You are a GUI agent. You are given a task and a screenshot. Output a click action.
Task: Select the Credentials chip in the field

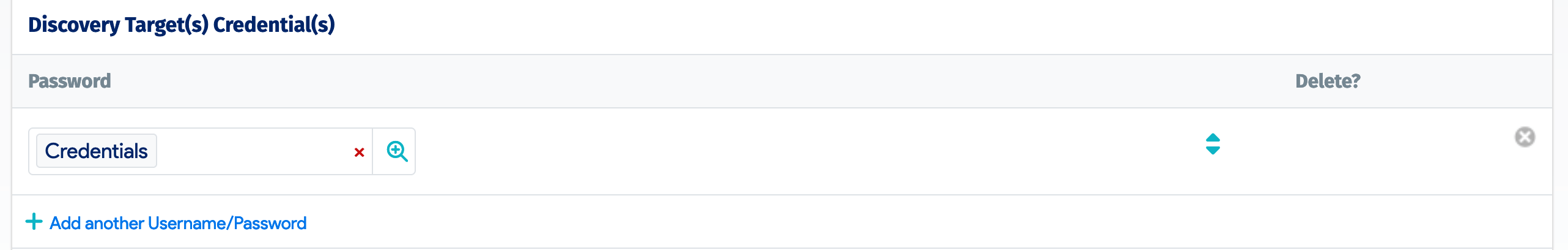click(97, 151)
